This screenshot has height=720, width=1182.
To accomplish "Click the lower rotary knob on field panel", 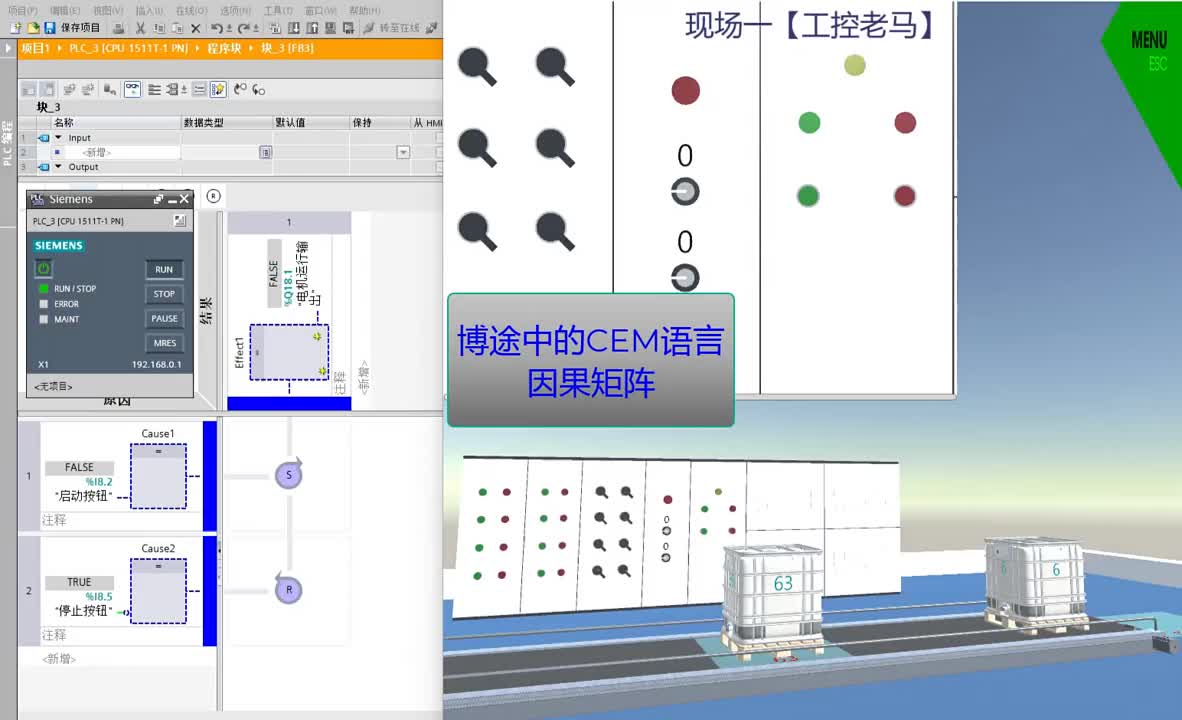I will 685,277.
